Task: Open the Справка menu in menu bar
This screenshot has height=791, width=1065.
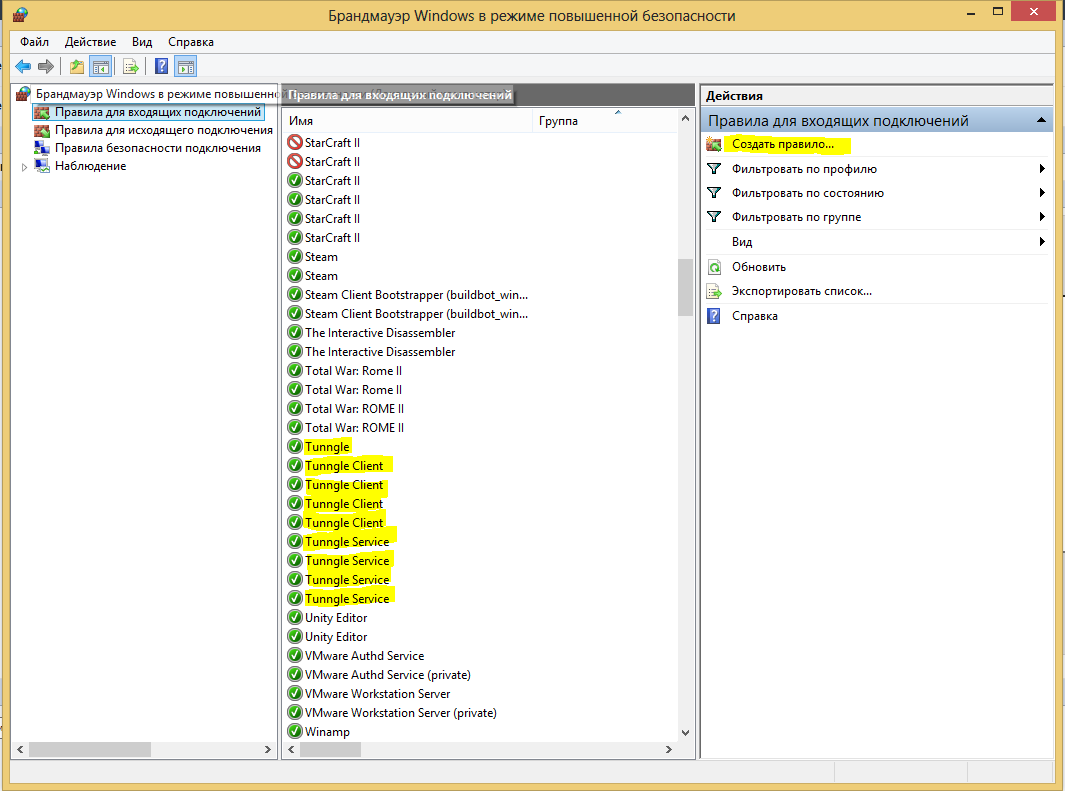Action: (191, 41)
